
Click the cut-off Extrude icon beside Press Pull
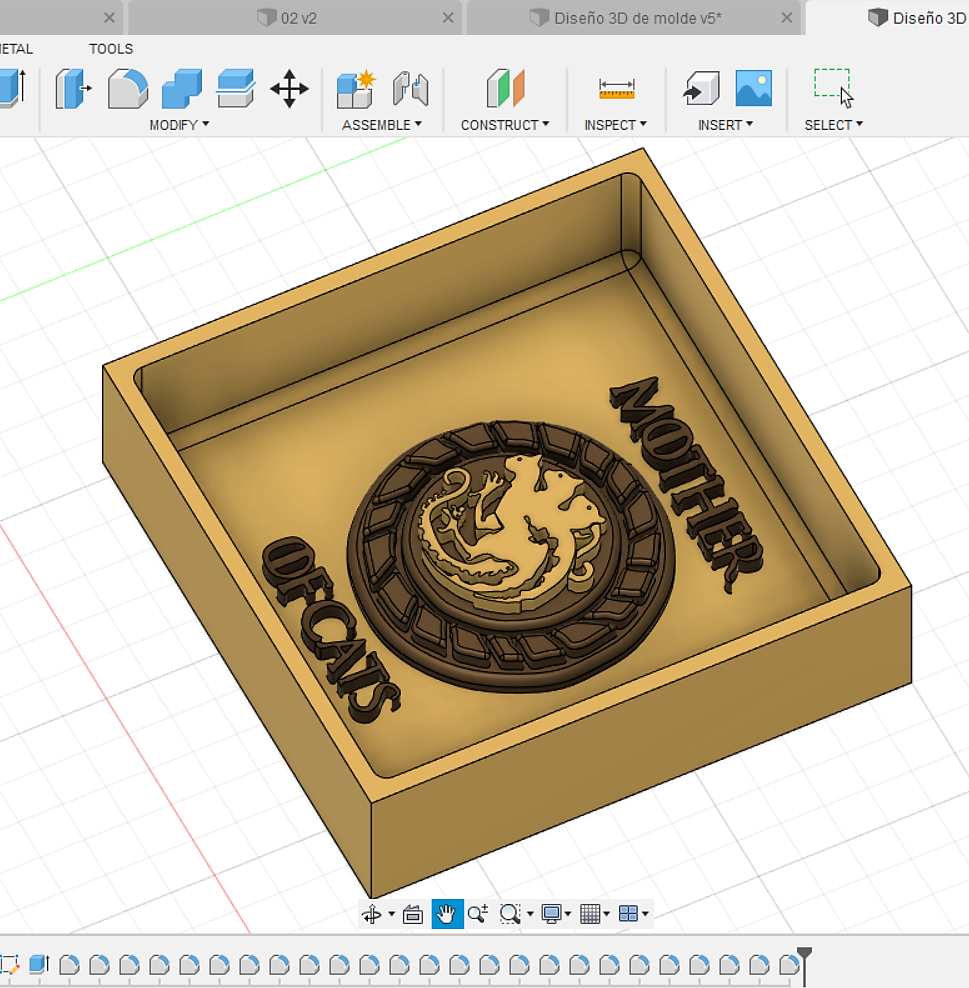pos(13,89)
